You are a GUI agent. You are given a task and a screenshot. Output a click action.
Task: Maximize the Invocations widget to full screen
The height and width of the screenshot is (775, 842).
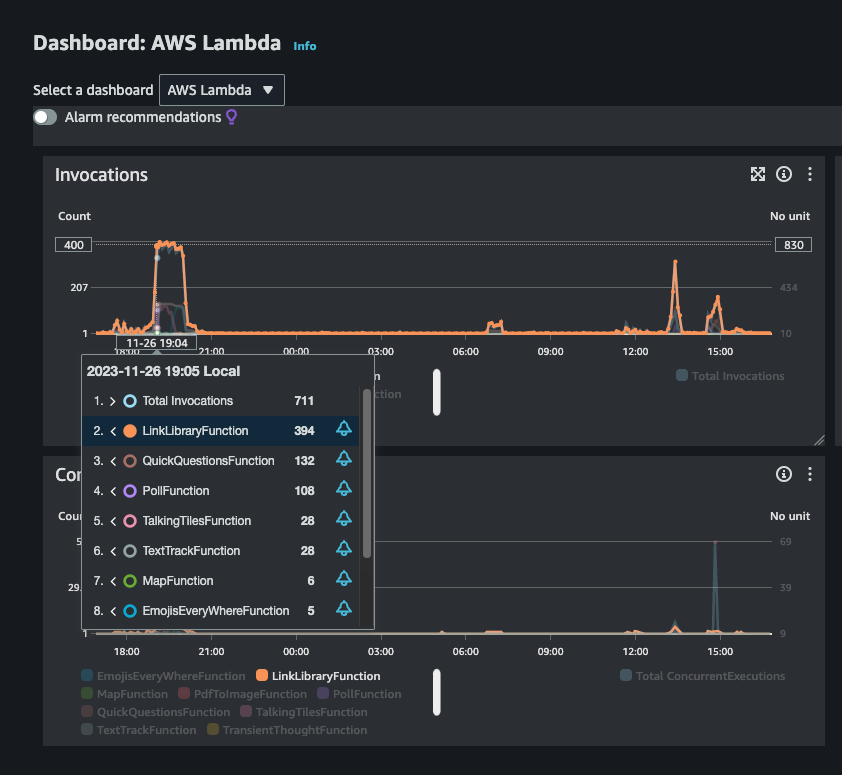758,174
